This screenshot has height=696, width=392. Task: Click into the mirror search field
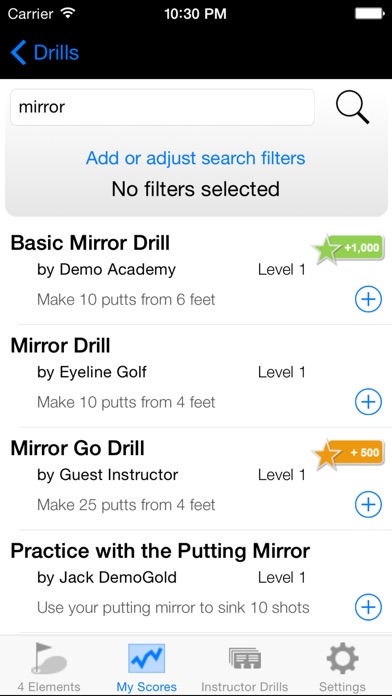pos(162,107)
